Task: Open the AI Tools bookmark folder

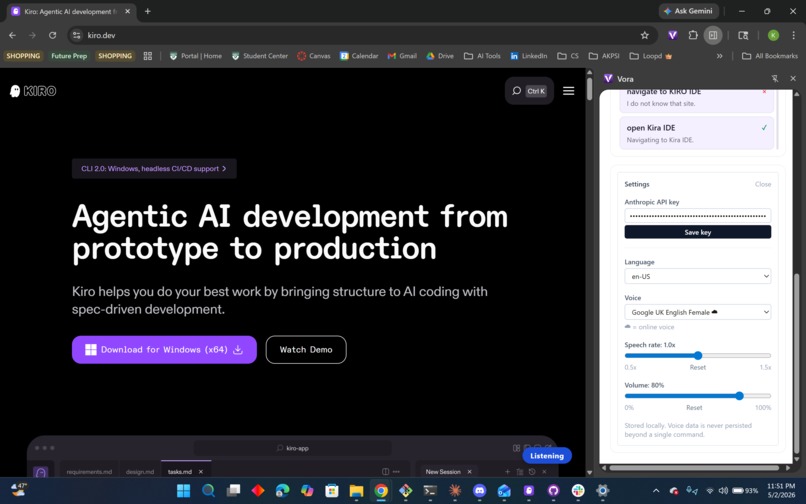Action: pyautogui.click(x=482, y=56)
